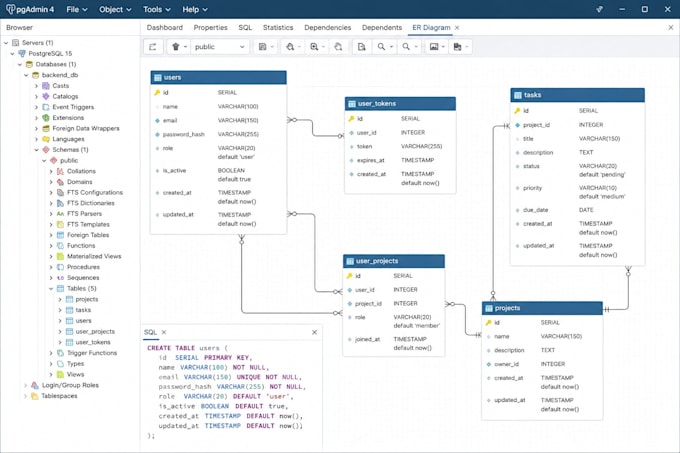Select the user_tokens table header in diagram
Viewport: 680px width, 453px height.
coord(400,104)
